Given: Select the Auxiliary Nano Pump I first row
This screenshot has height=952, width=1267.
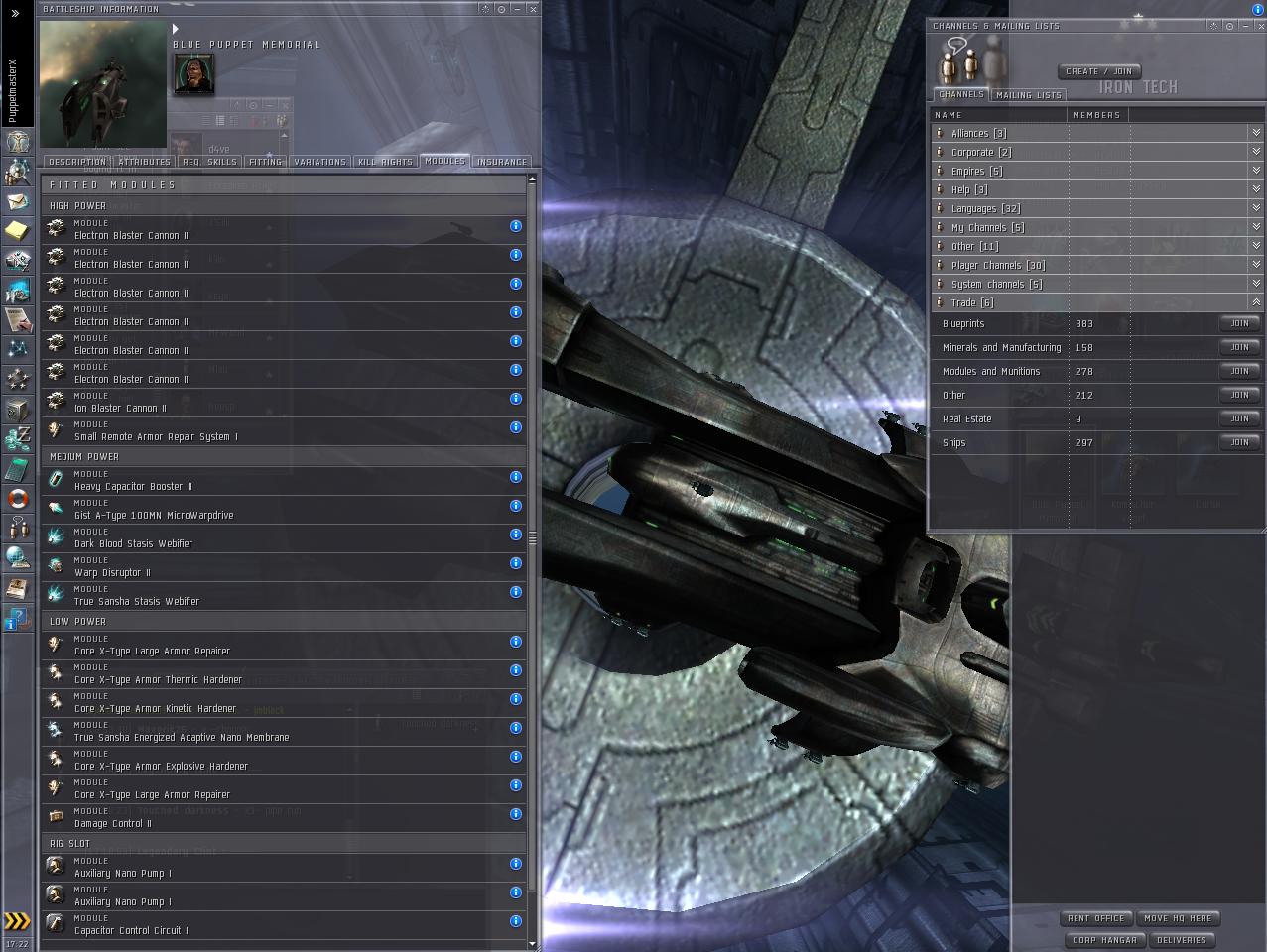Looking at the screenshot, I should (x=285, y=867).
